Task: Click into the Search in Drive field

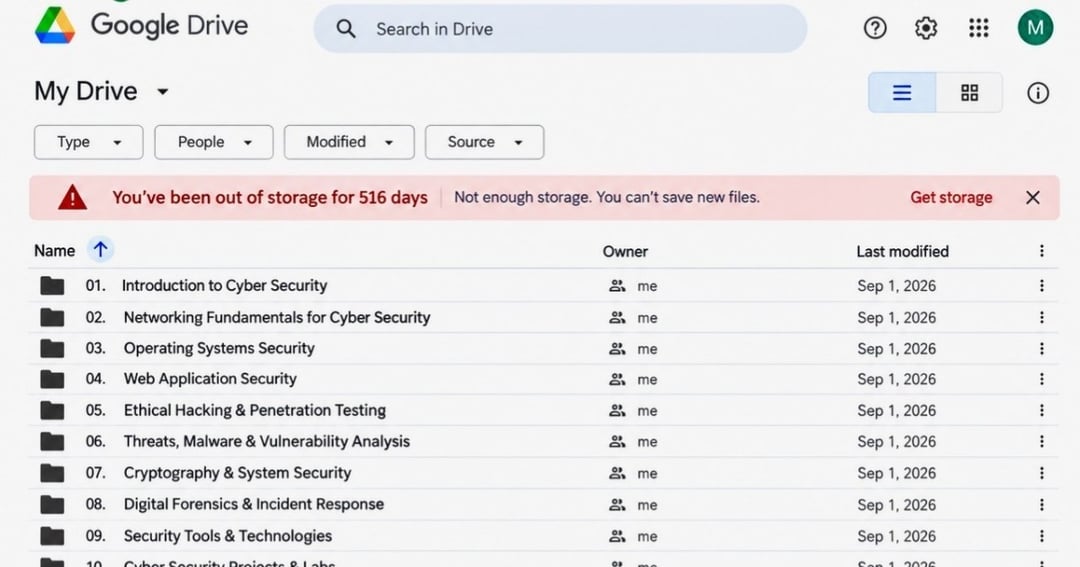Action: click(560, 29)
